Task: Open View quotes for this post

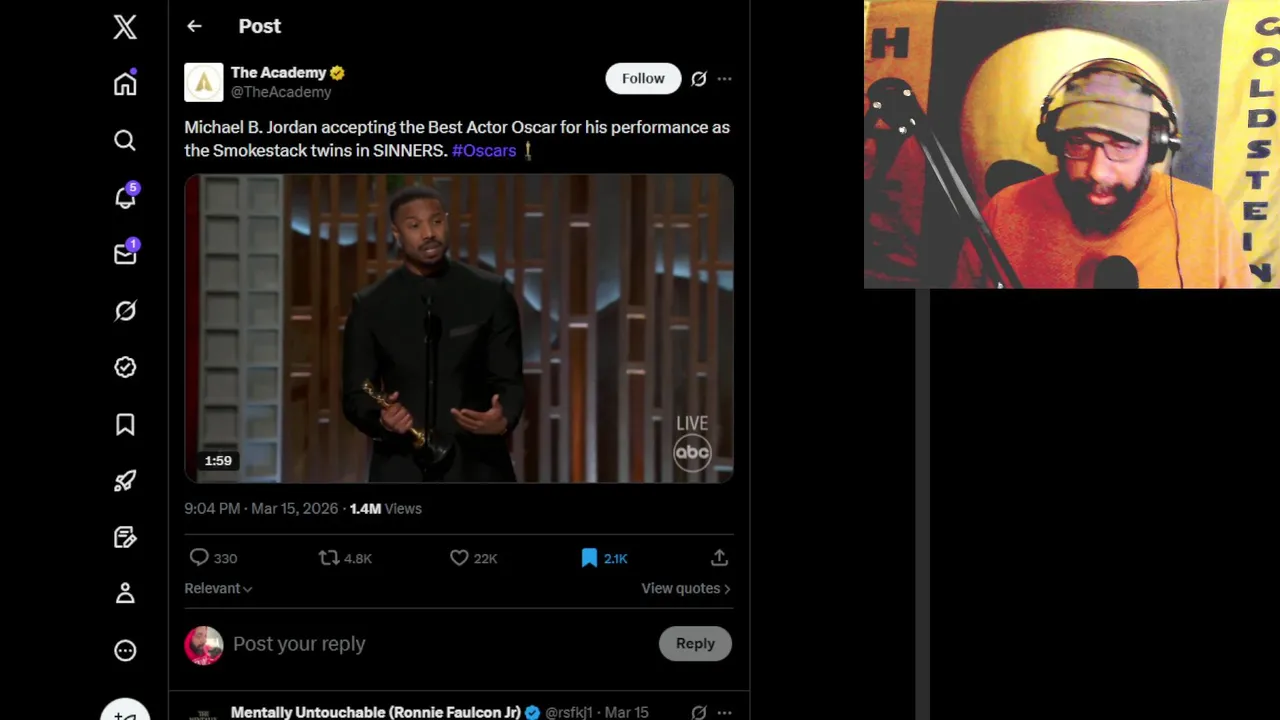Action: 685,588
